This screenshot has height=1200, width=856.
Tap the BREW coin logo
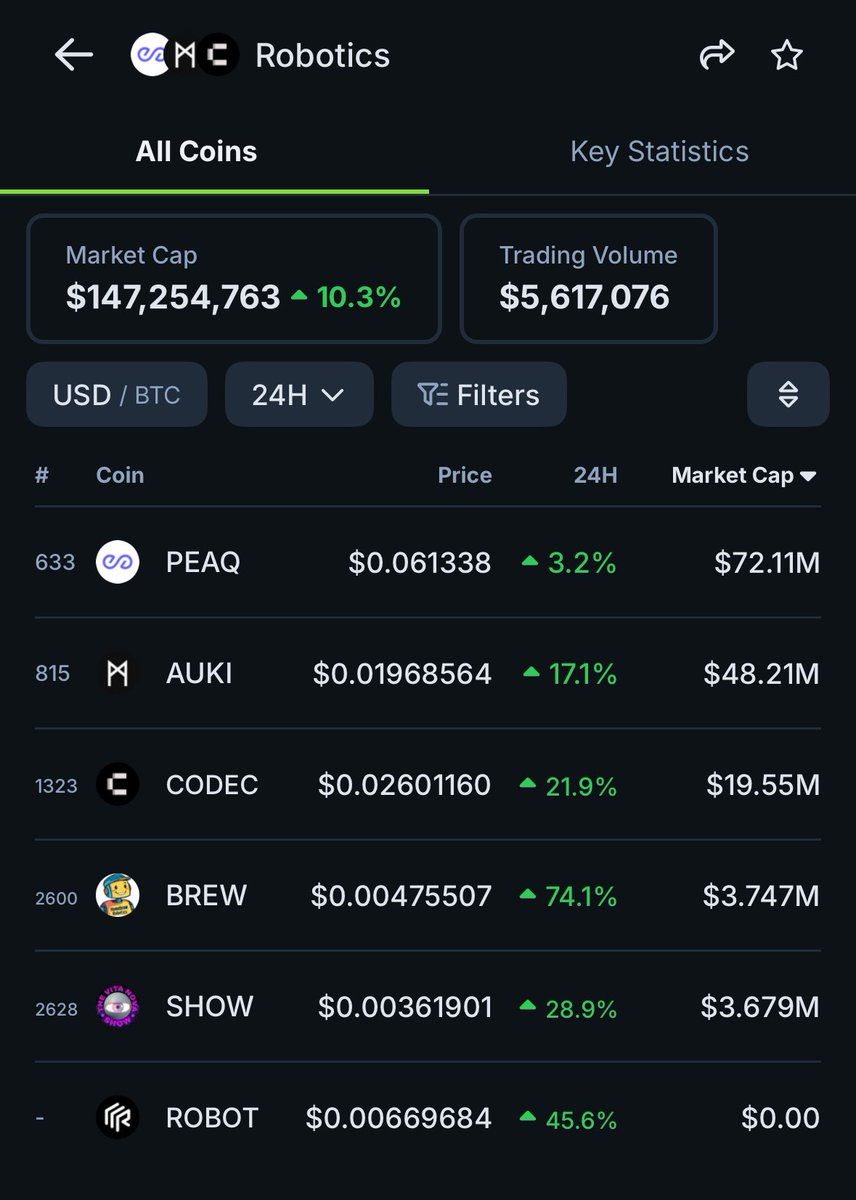pos(117,895)
